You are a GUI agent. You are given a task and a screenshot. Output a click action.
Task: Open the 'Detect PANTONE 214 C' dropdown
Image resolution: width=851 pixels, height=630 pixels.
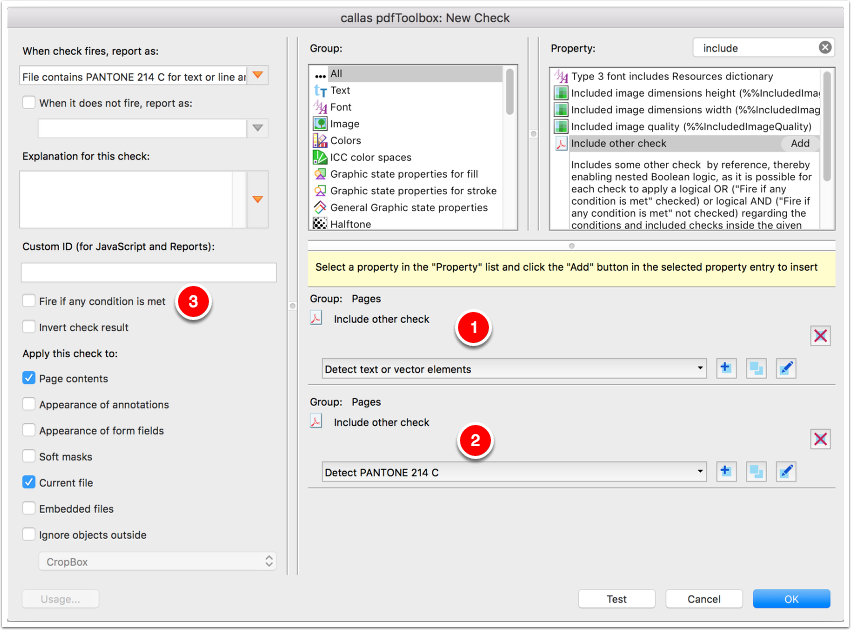513,472
